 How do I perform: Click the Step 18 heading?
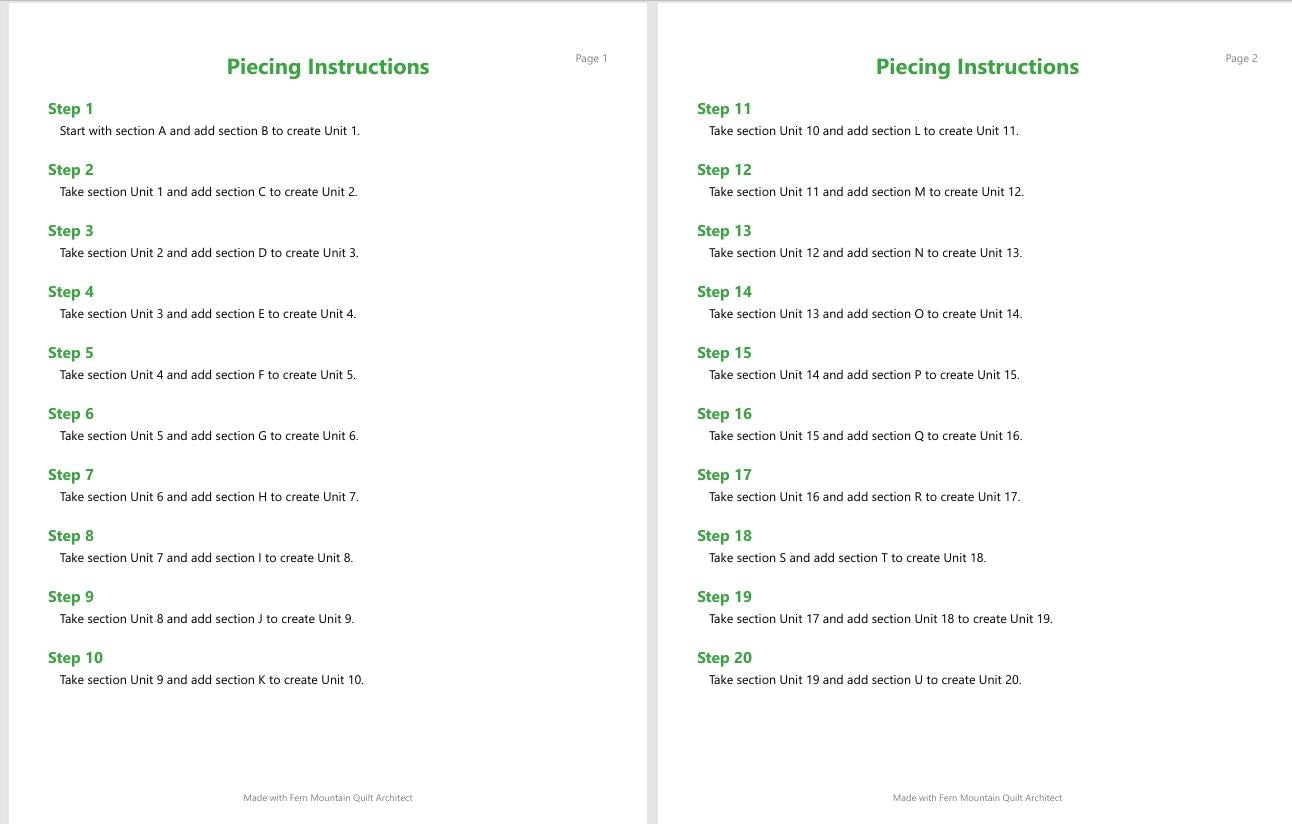click(x=724, y=536)
